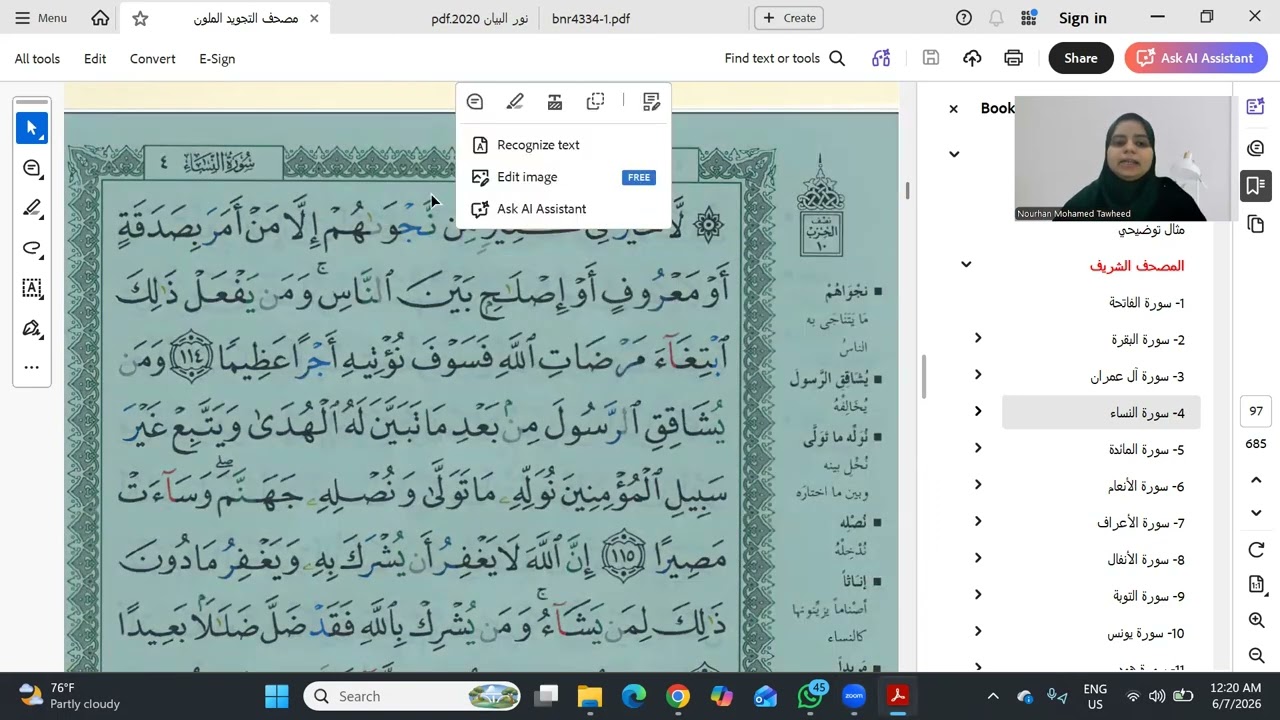Open notifications bell
This screenshot has width=1280, height=720.
point(996,18)
